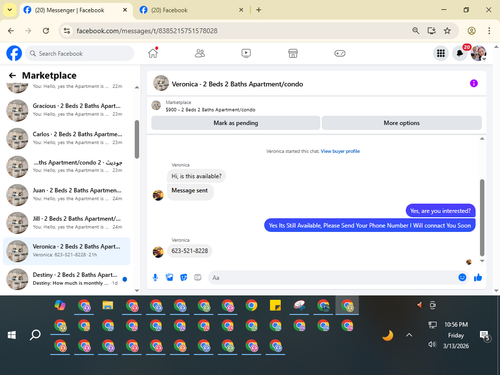Show hidden tray icons chevron
The height and width of the screenshot is (375, 500).
[x=409, y=335]
